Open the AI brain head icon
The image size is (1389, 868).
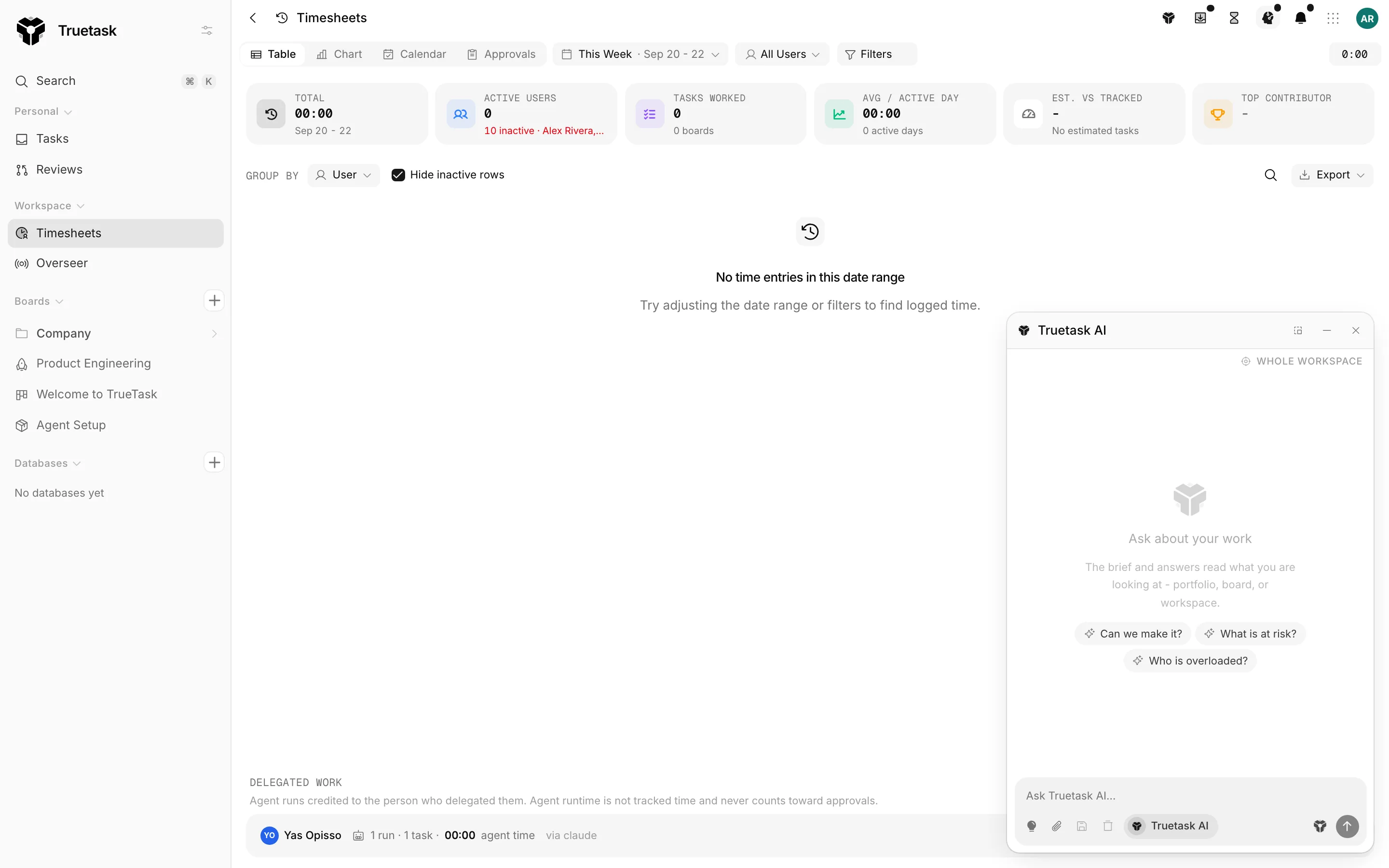coord(1268,18)
